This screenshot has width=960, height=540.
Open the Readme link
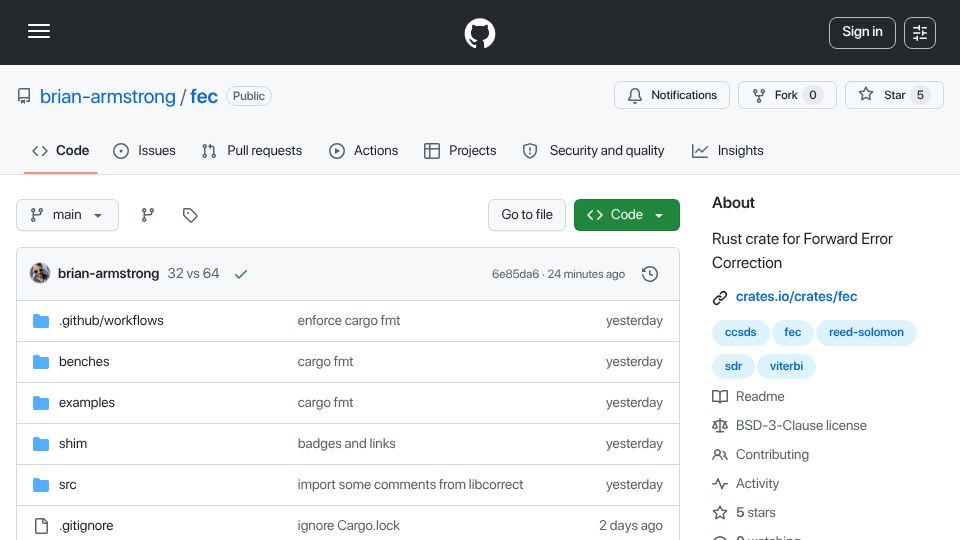pos(748,396)
